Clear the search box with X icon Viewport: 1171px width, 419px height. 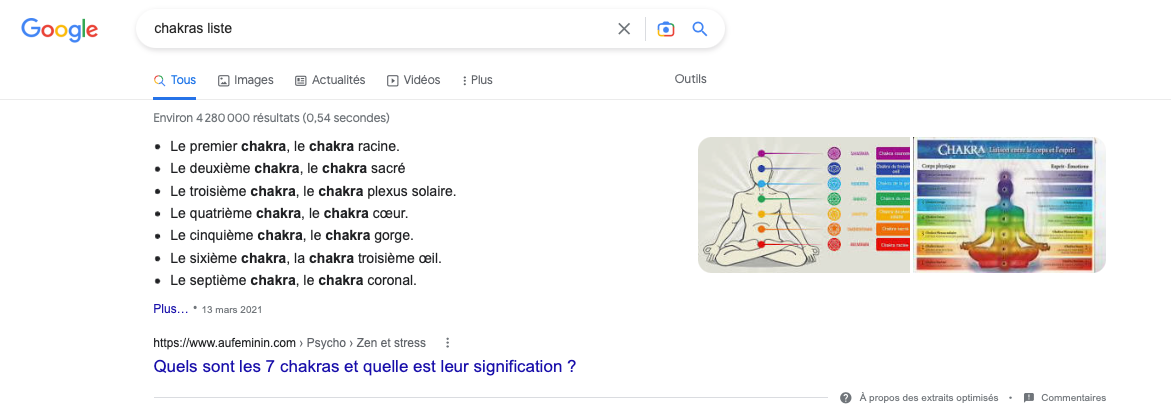click(624, 29)
